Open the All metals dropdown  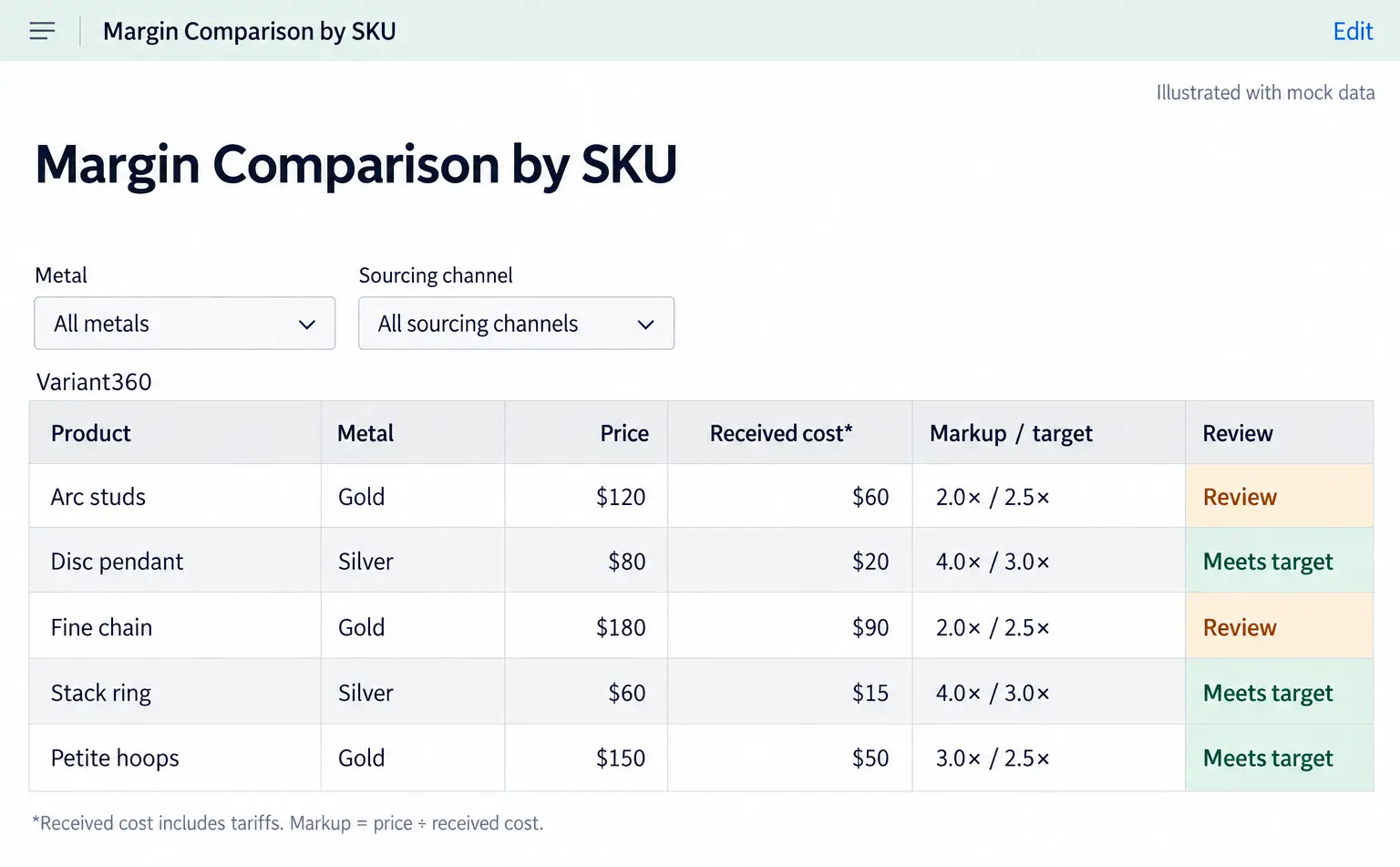tap(185, 323)
